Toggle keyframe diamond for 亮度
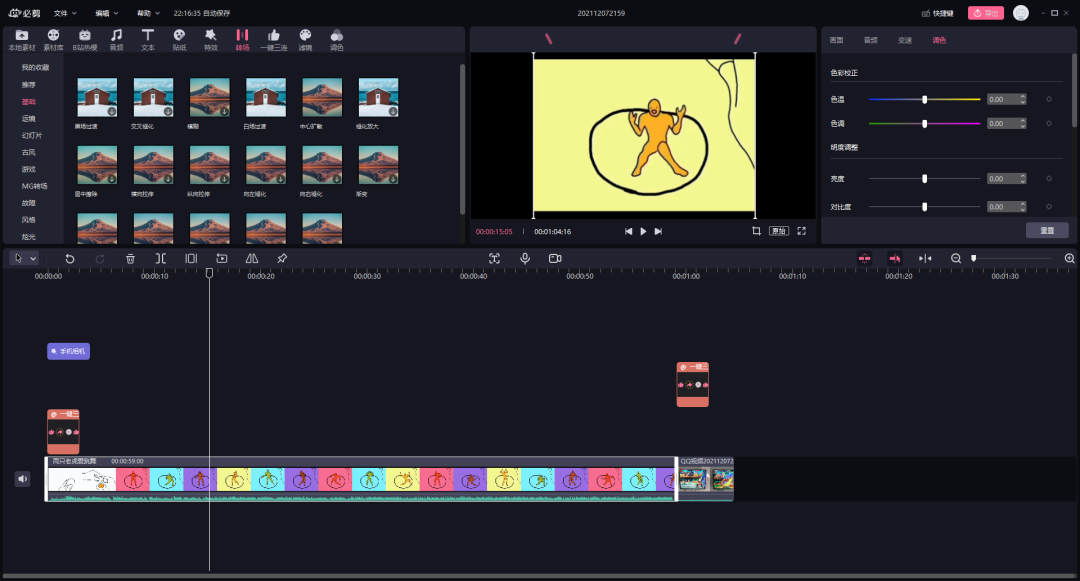 [1048, 179]
